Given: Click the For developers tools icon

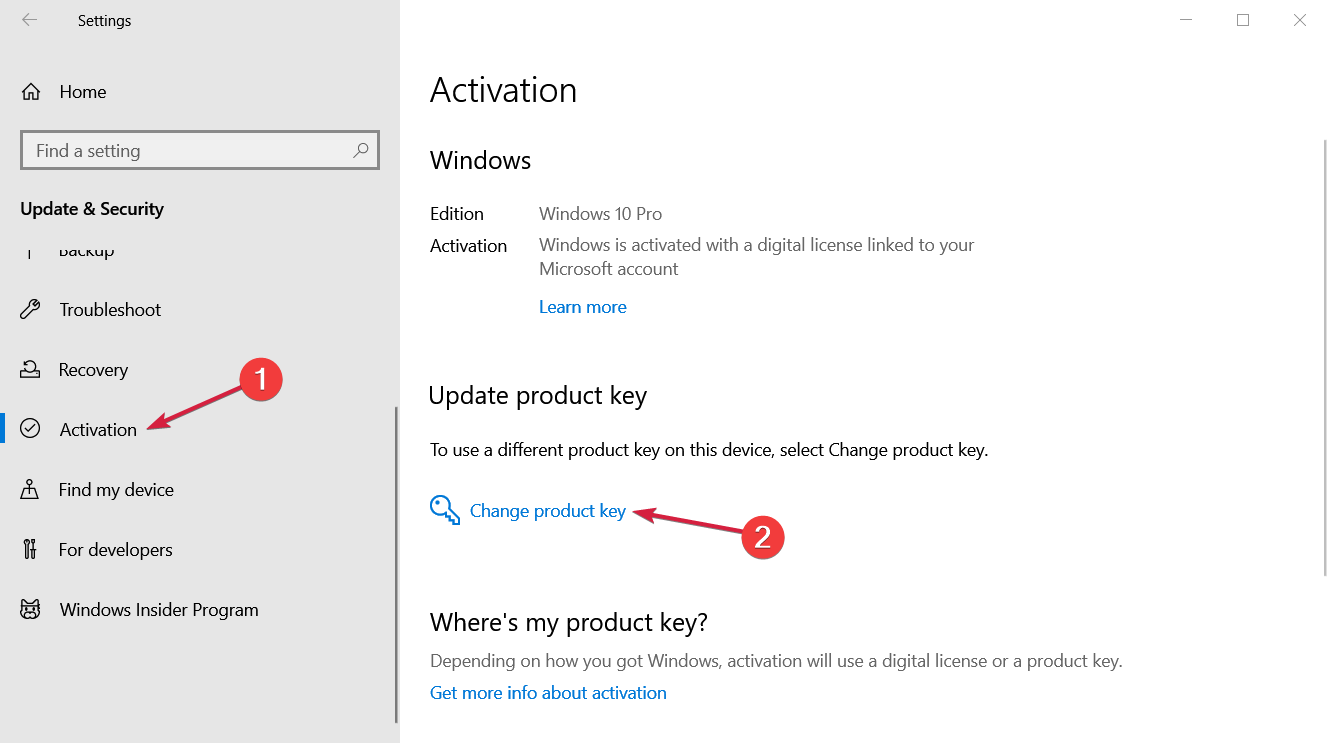Looking at the screenshot, I should [x=30, y=549].
